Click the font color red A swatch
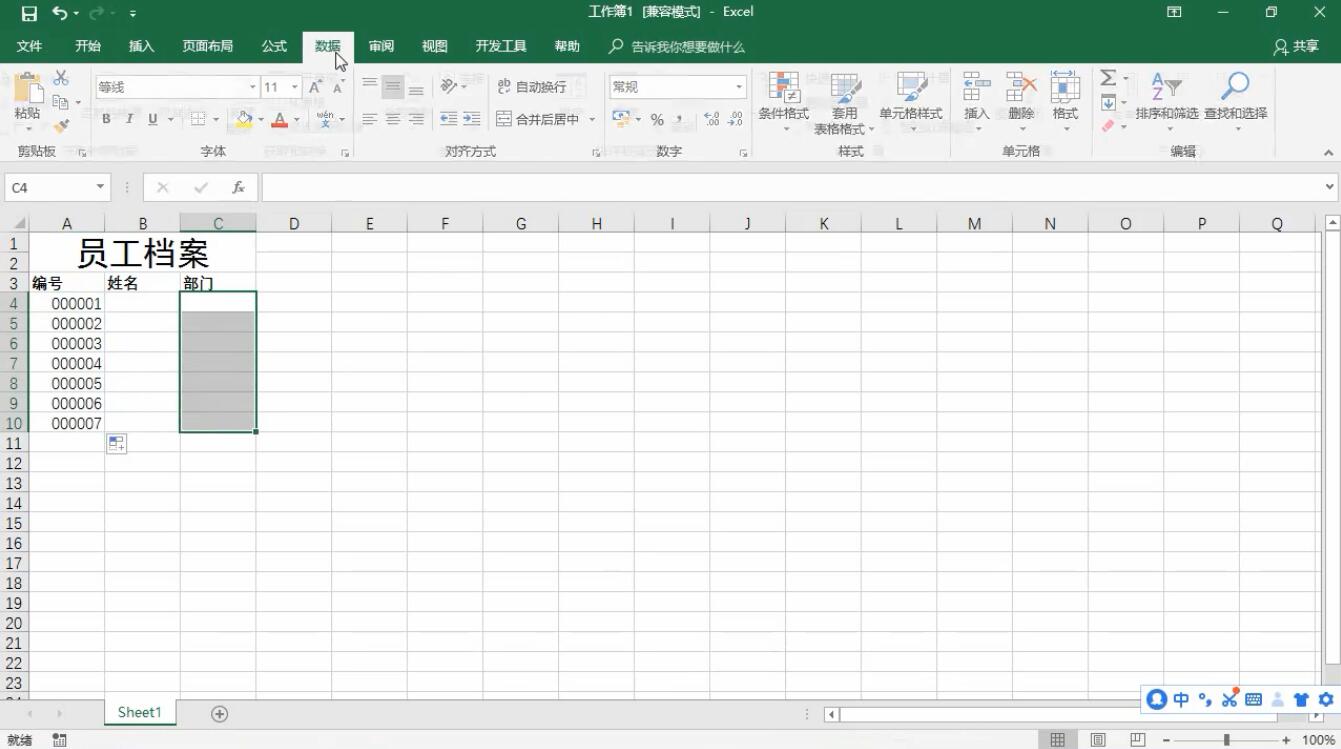1341x749 pixels. [280, 119]
